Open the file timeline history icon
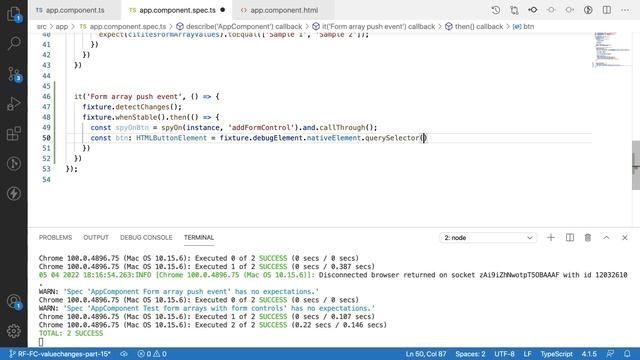 pyautogui.click(x=496, y=10)
